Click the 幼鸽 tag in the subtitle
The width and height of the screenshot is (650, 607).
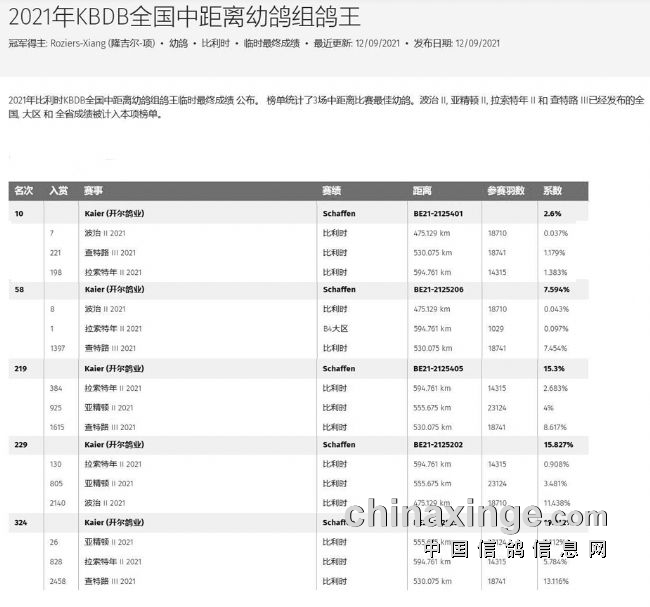pos(178,44)
